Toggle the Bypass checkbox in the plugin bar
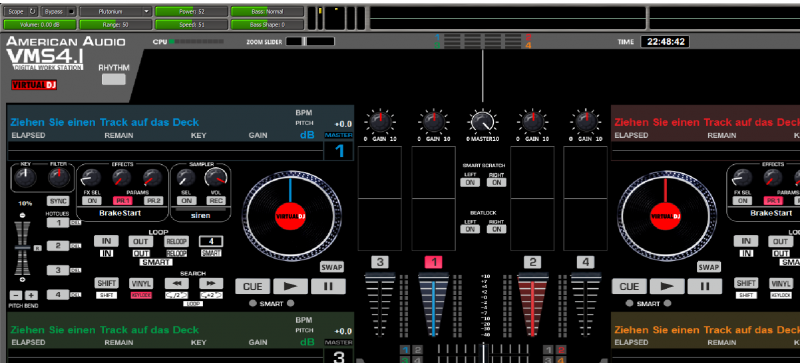This screenshot has height=363, width=800. click(71, 11)
